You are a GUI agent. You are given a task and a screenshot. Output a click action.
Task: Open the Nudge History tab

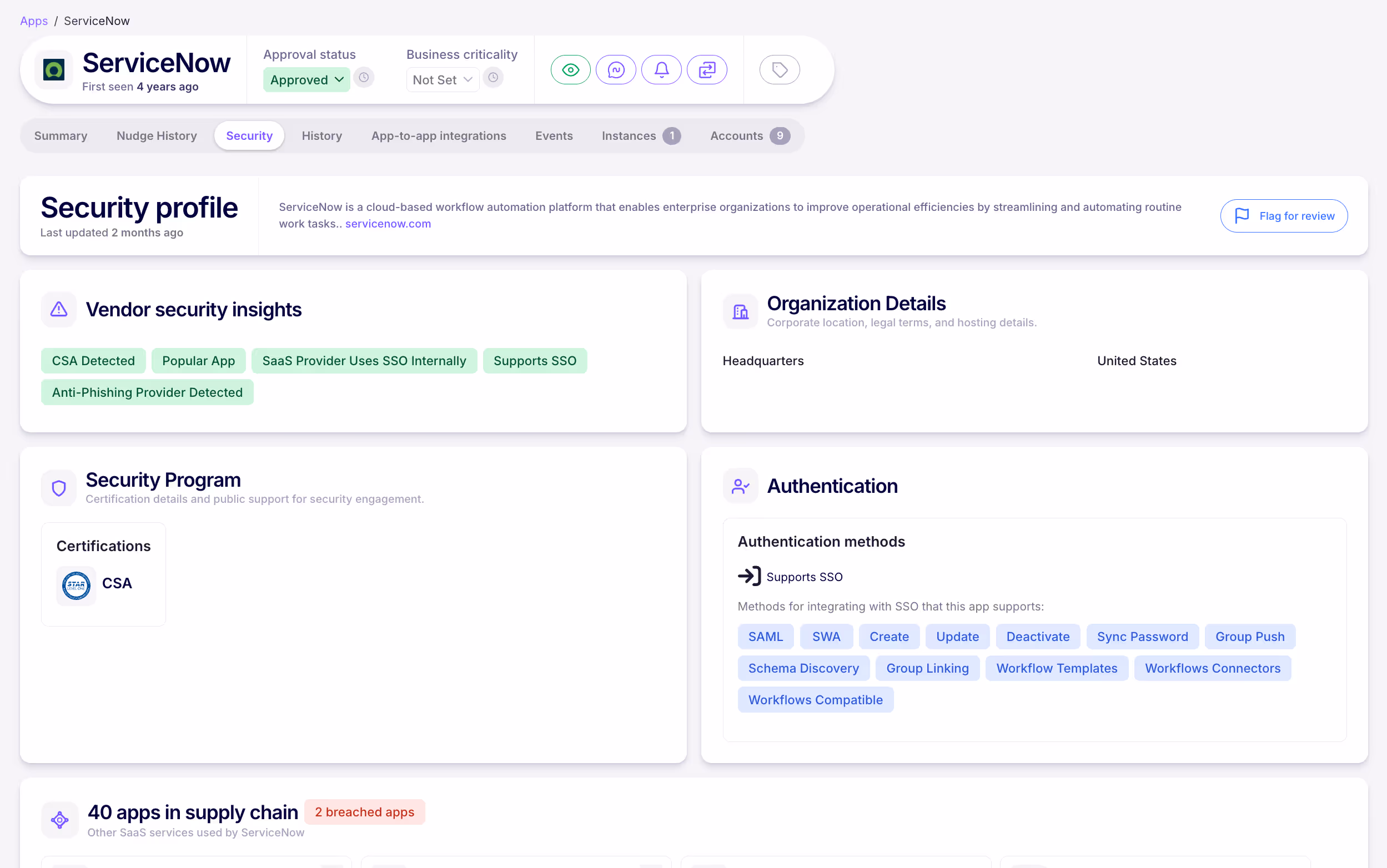pos(157,136)
